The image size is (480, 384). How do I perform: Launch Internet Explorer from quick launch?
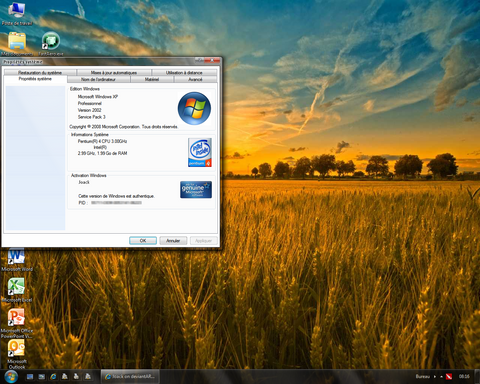point(53,377)
